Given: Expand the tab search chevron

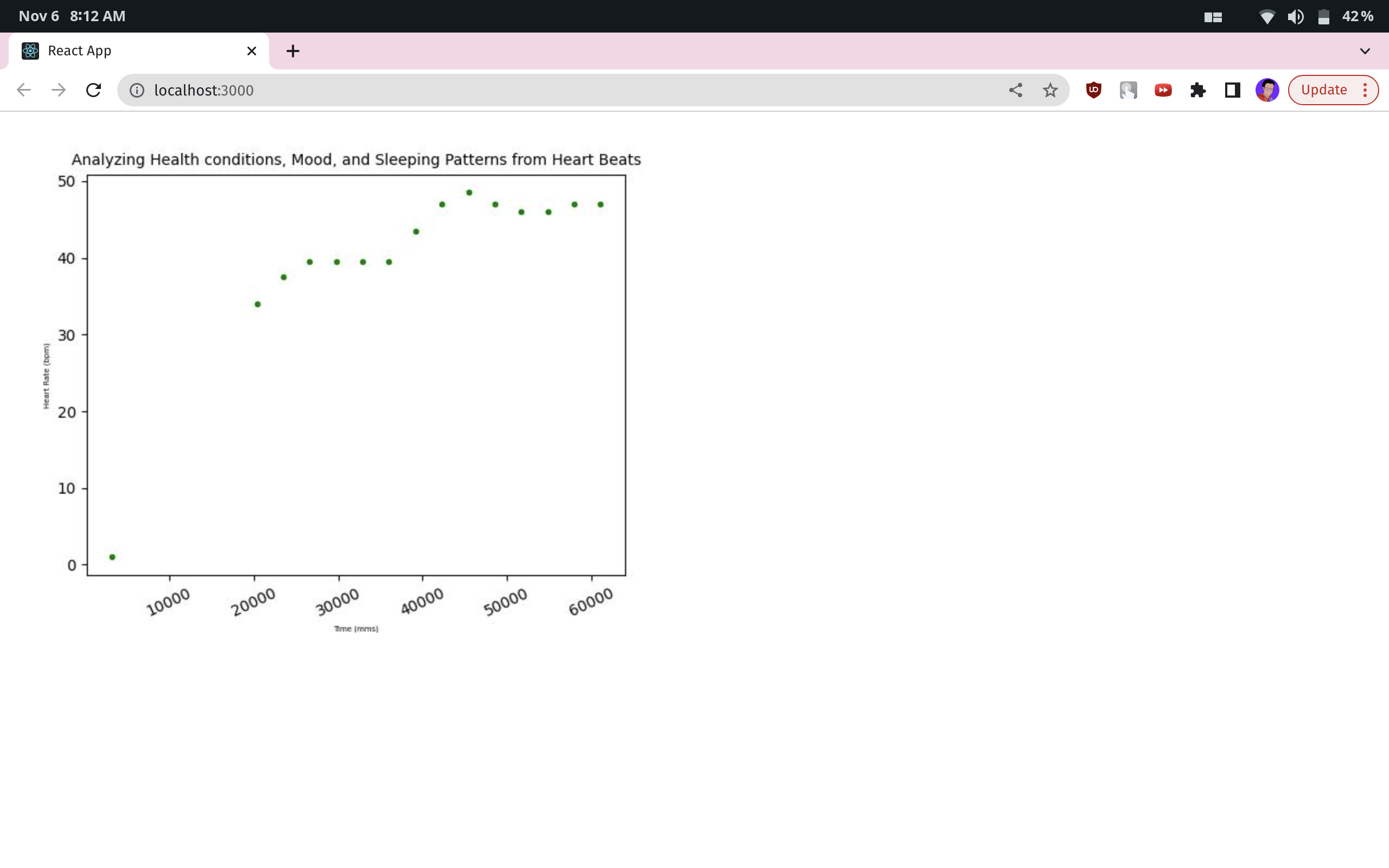Looking at the screenshot, I should point(1365,51).
